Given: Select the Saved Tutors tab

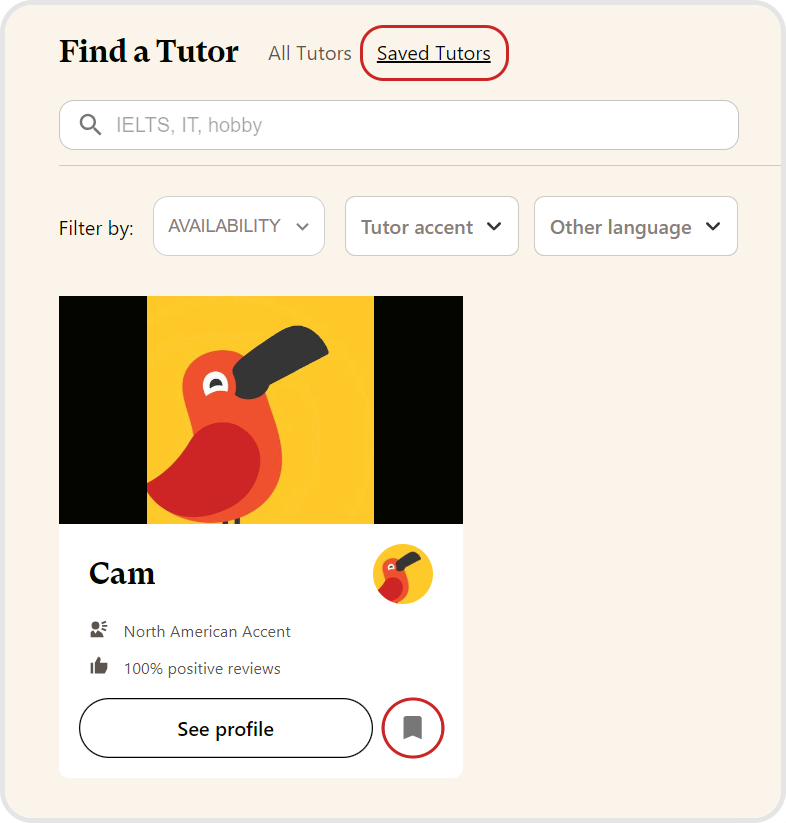Looking at the screenshot, I should (x=433, y=53).
